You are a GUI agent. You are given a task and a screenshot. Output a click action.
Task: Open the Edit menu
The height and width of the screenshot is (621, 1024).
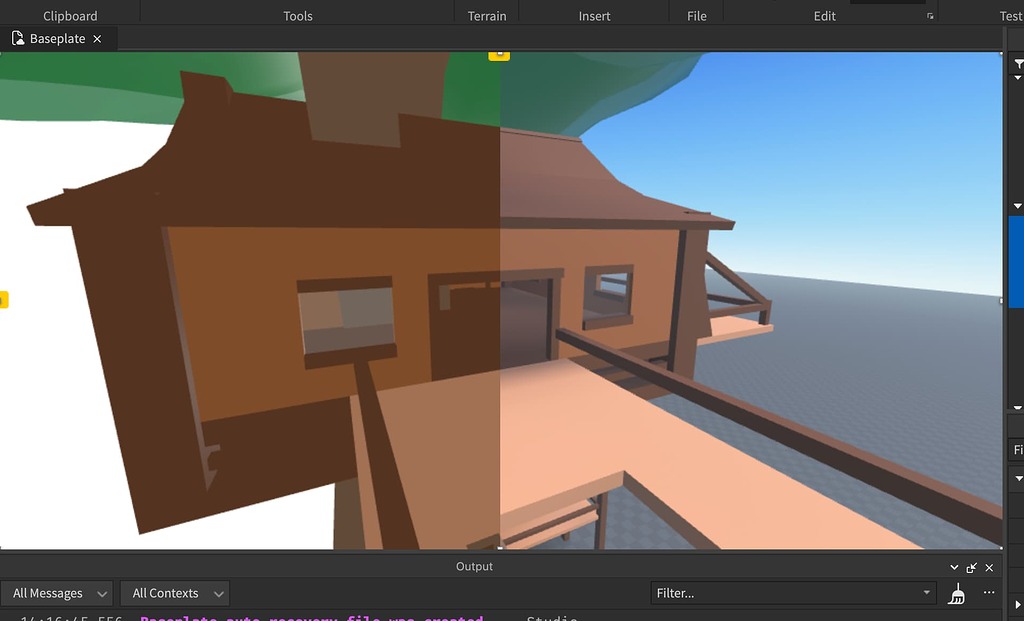[x=824, y=15]
